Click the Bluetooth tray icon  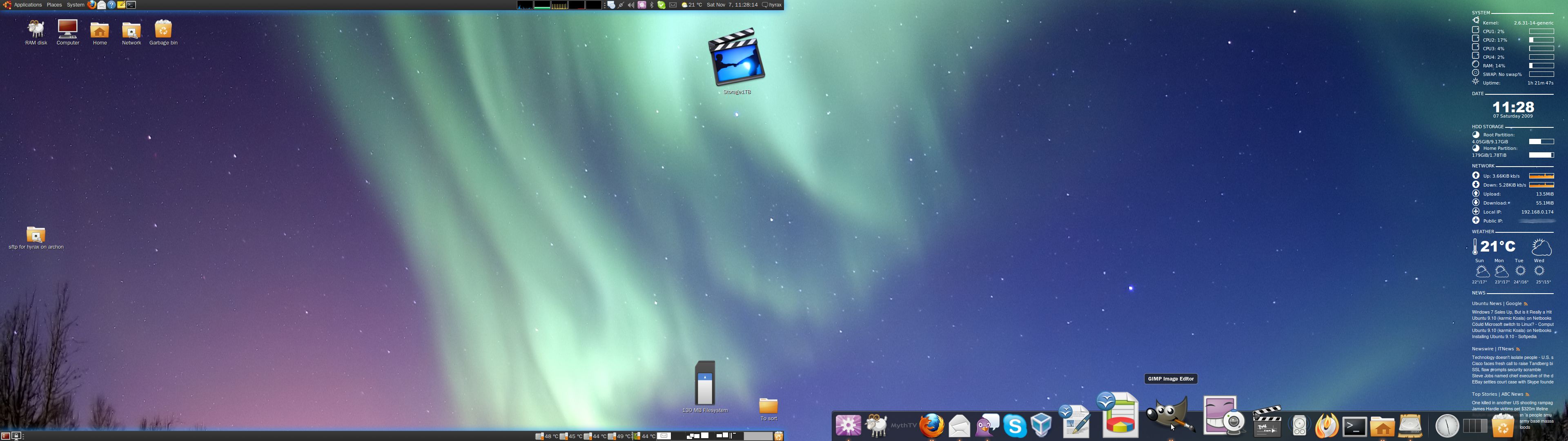click(652, 5)
